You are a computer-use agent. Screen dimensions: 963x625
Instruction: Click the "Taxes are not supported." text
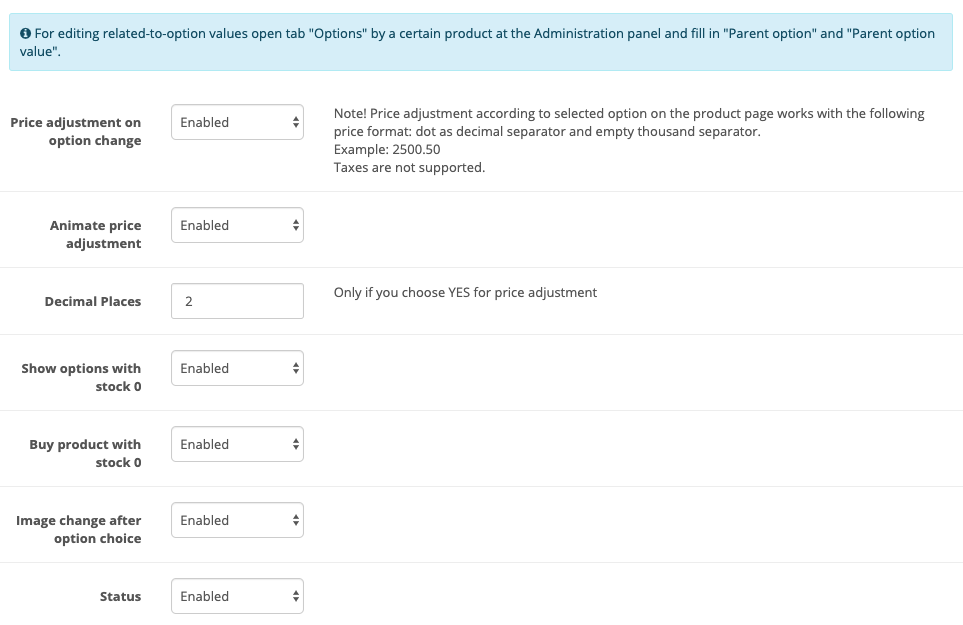(x=409, y=167)
